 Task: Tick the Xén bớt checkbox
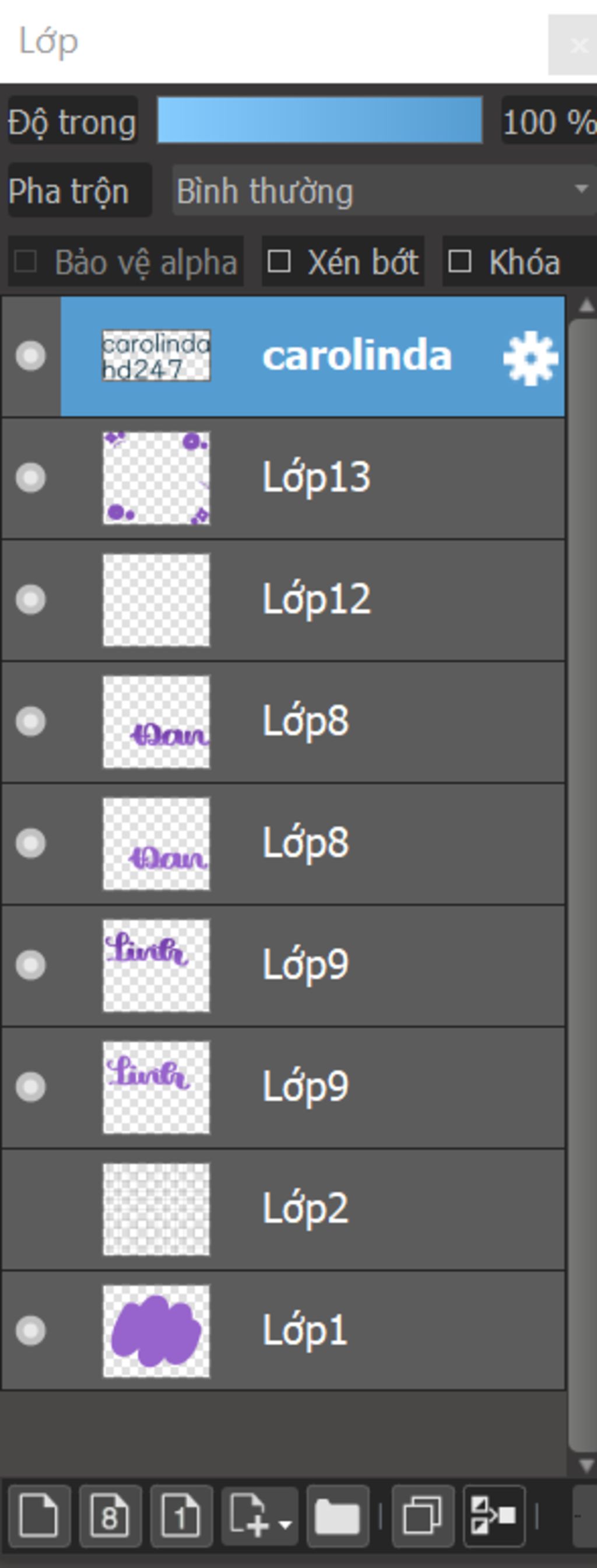point(279,262)
